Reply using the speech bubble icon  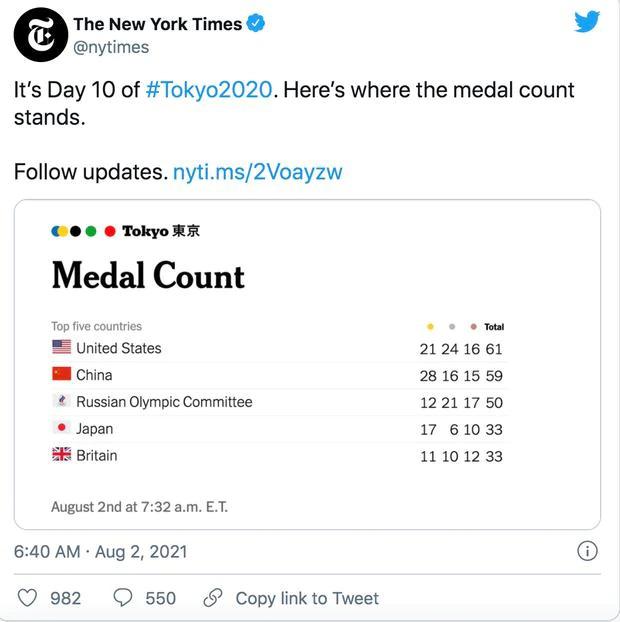coord(123,598)
